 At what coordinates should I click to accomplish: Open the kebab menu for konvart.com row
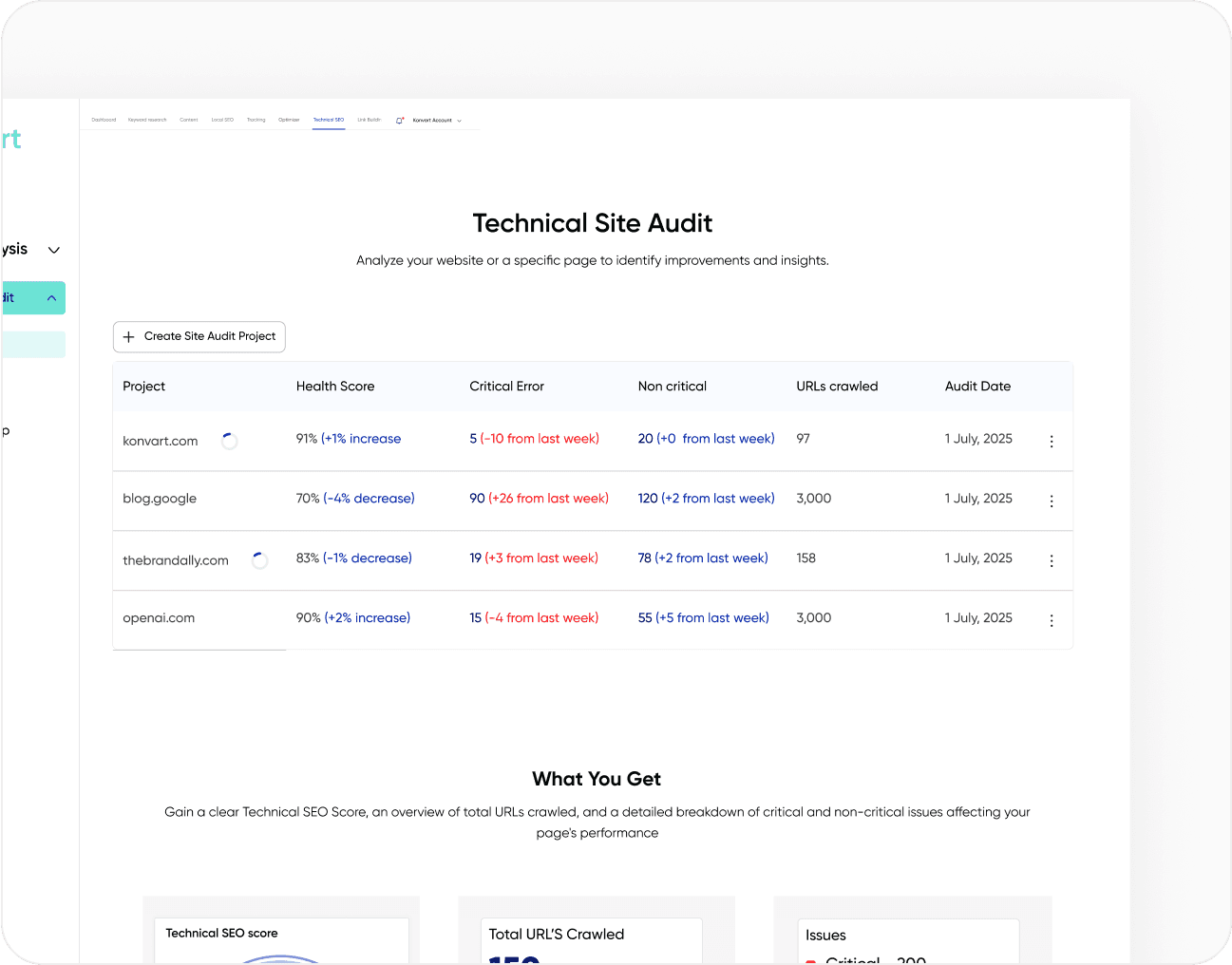tap(1052, 441)
